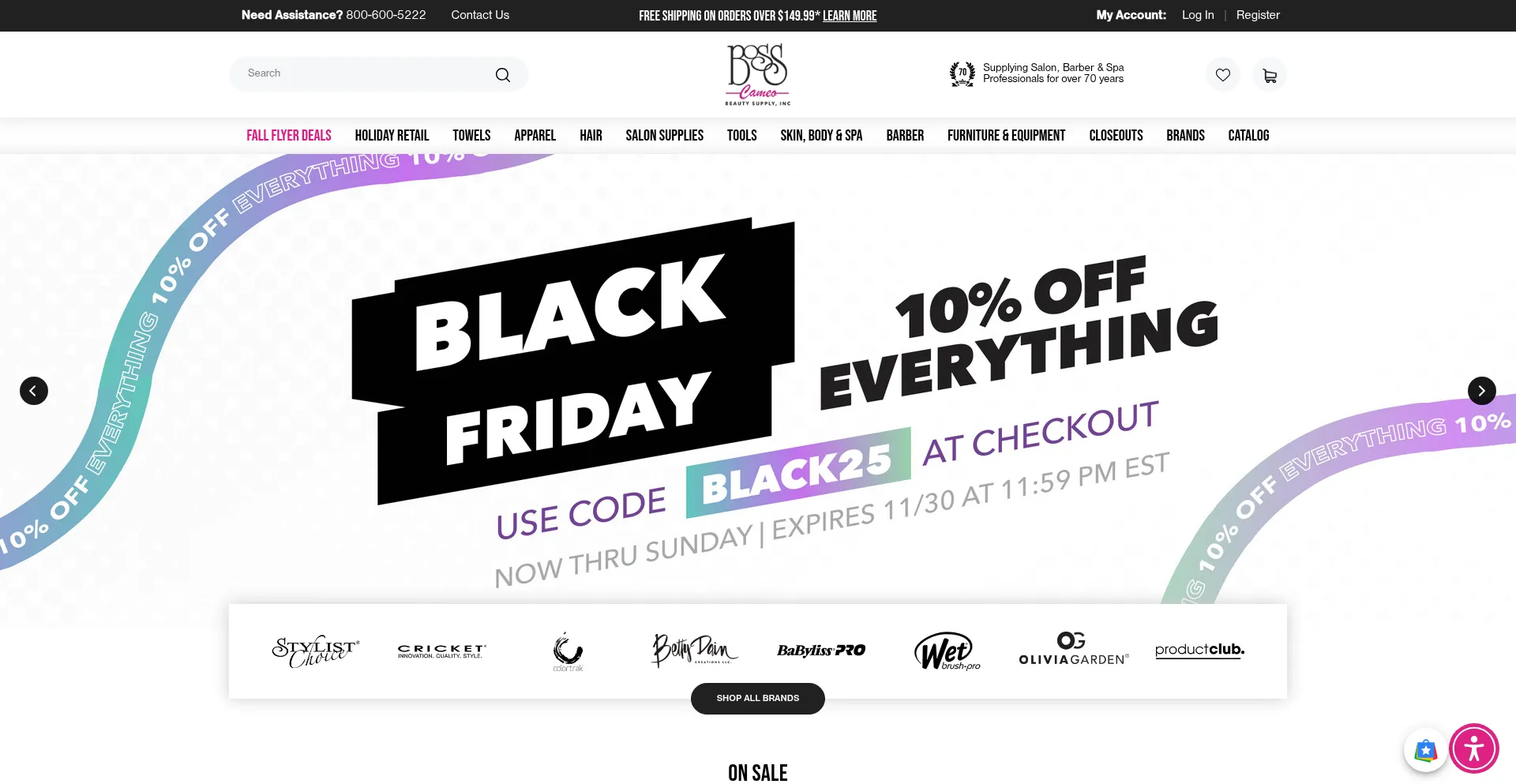Image resolution: width=1516 pixels, height=784 pixels.
Task: Select the Wet Brush Pro logo
Action: pyautogui.click(x=947, y=651)
